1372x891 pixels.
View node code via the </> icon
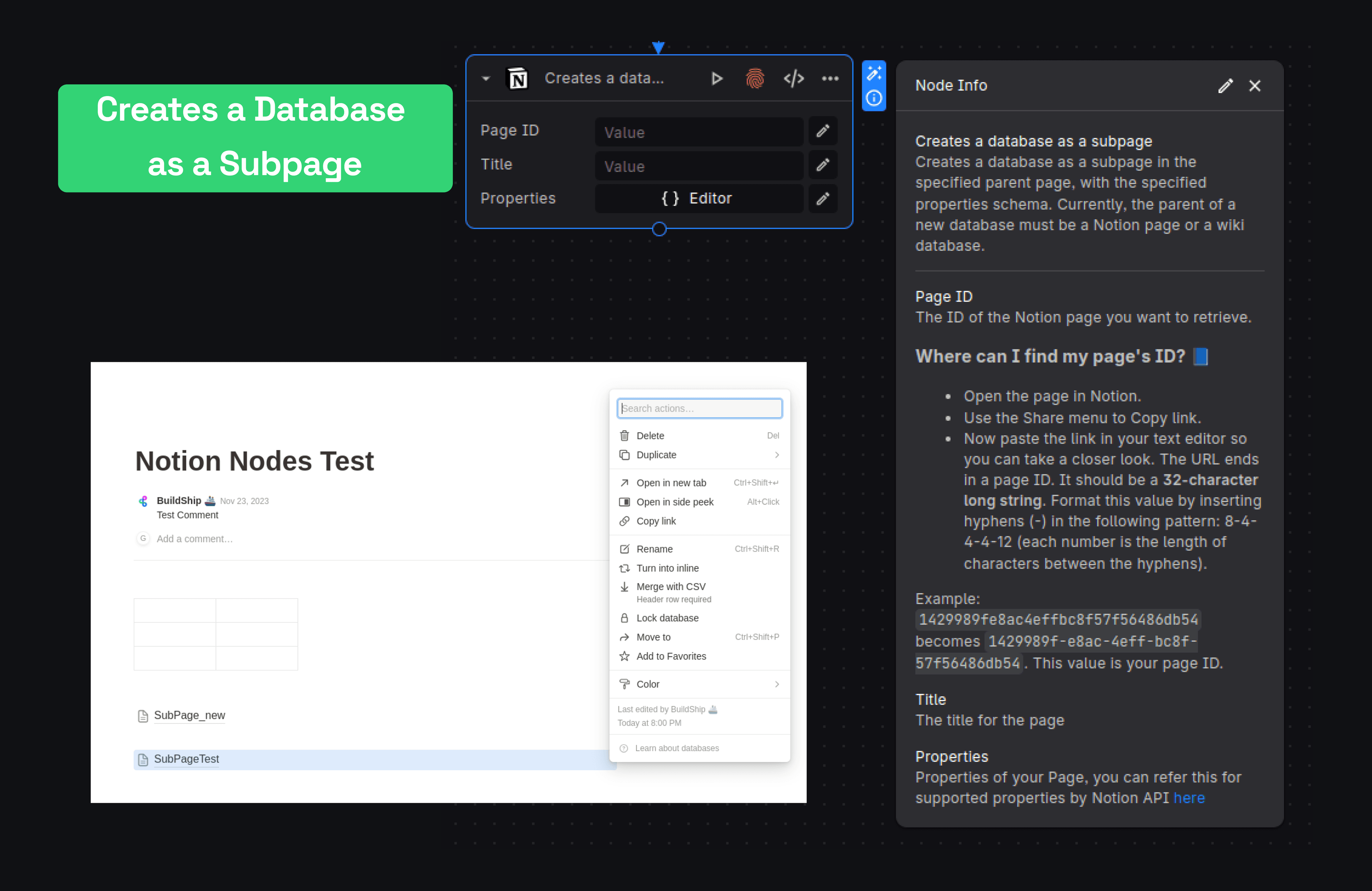794,78
